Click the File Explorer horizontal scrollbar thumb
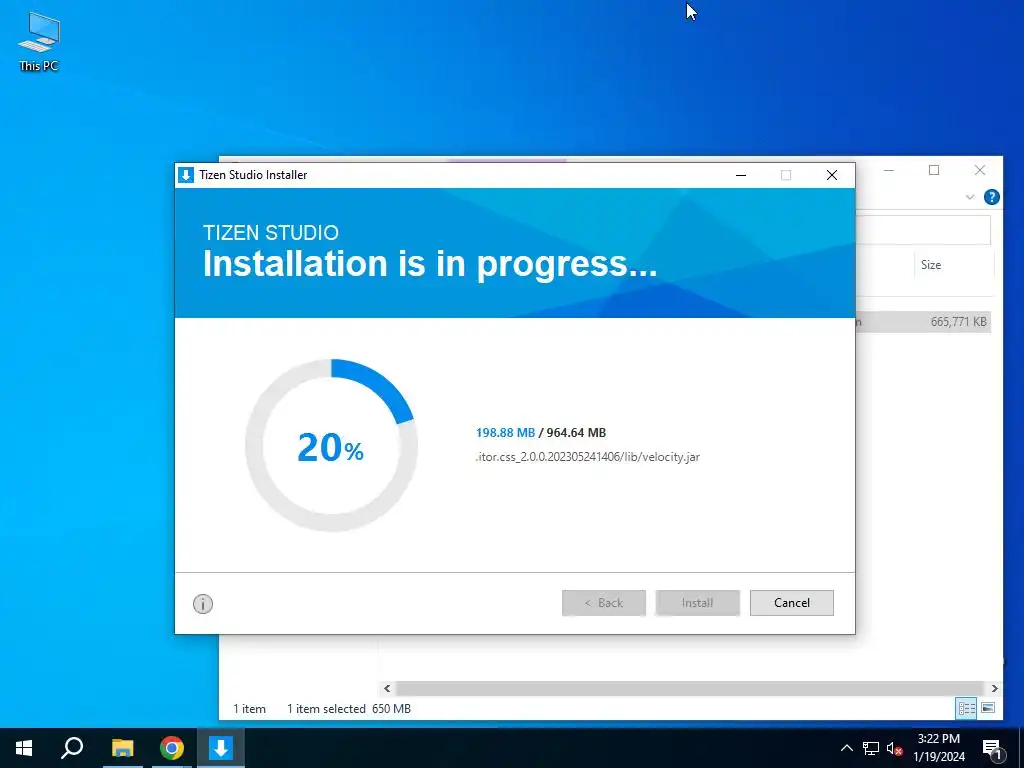The height and width of the screenshot is (768, 1024). pyautogui.click(x=690, y=688)
